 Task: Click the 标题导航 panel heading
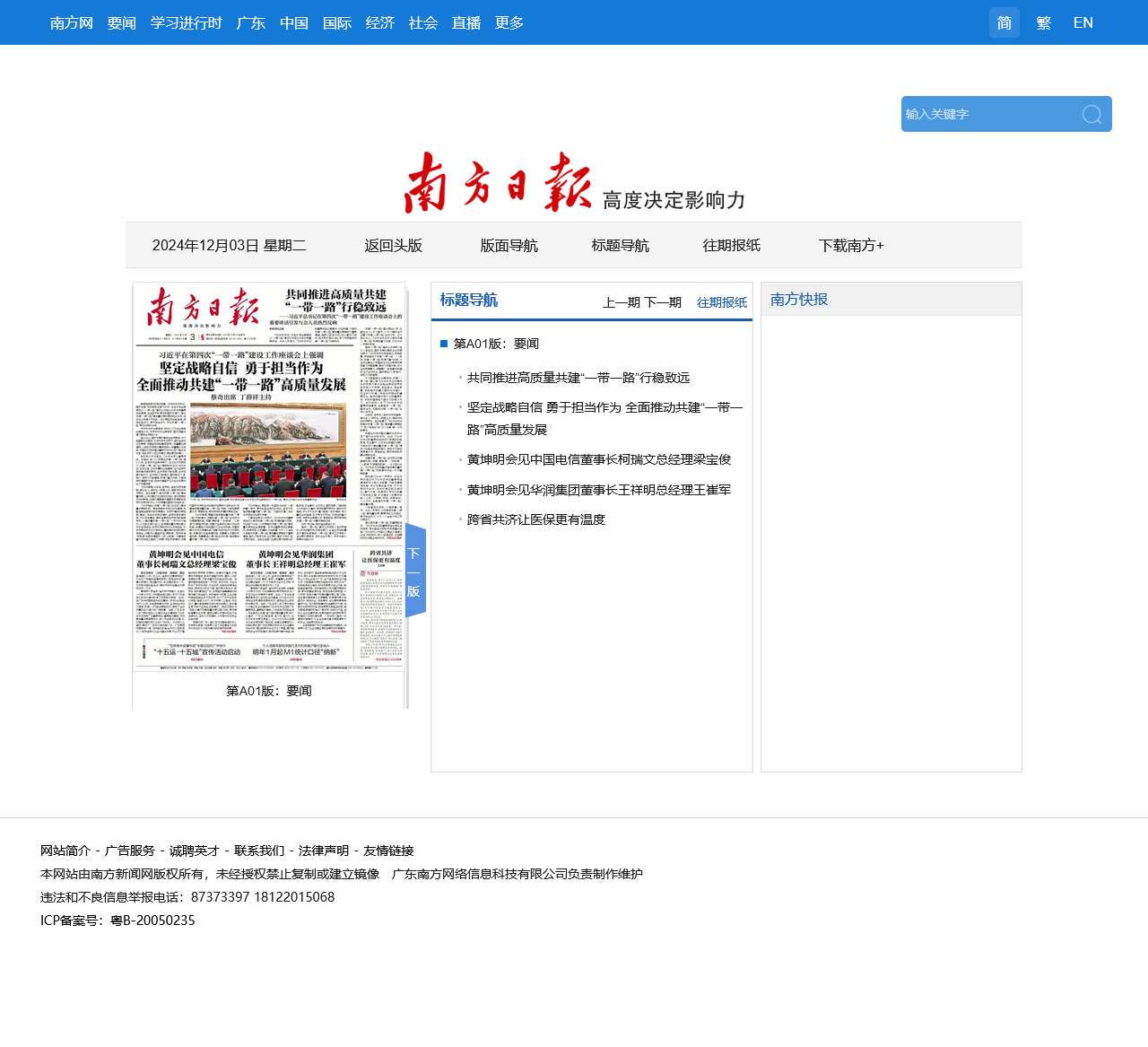point(469,300)
